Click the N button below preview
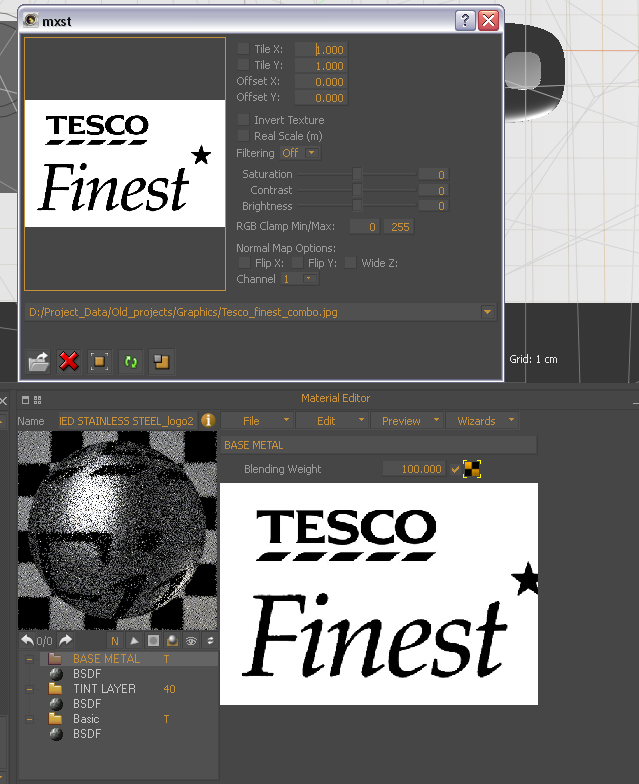This screenshot has height=784, width=639. pyautogui.click(x=115, y=641)
